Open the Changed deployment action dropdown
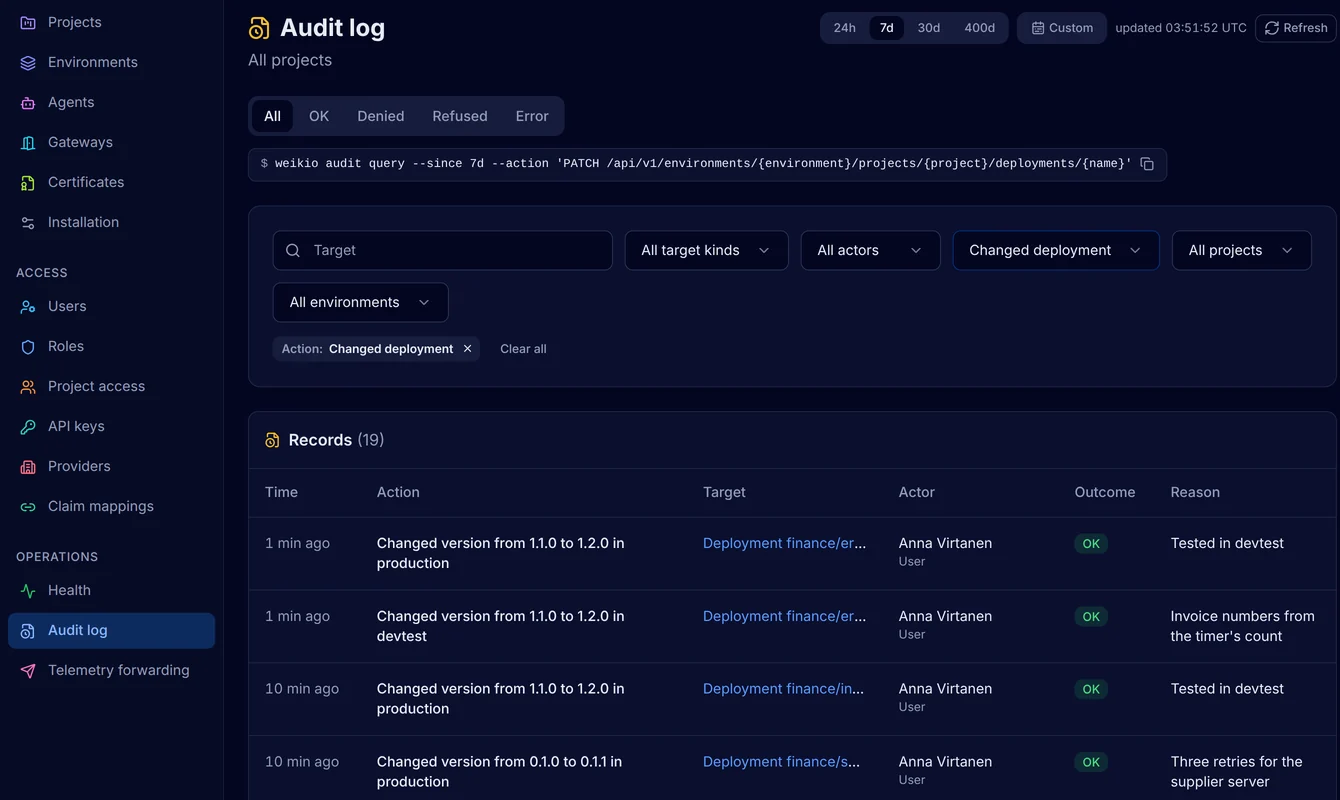The image size is (1340, 800). (x=1056, y=250)
